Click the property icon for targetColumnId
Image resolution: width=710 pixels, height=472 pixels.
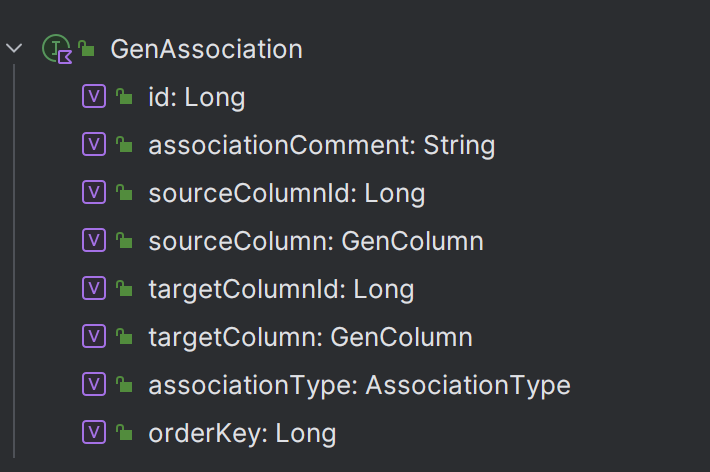[x=94, y=288]
